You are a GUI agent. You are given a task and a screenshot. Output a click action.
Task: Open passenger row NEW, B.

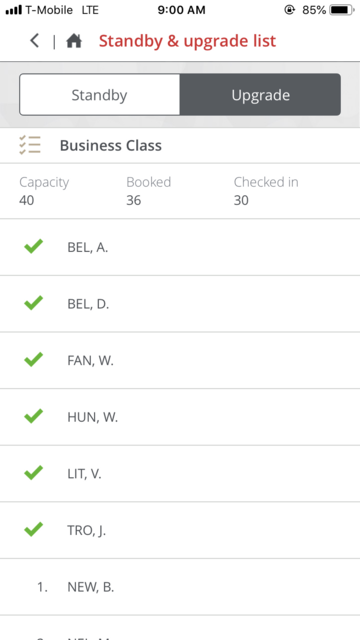coord(180,587)
